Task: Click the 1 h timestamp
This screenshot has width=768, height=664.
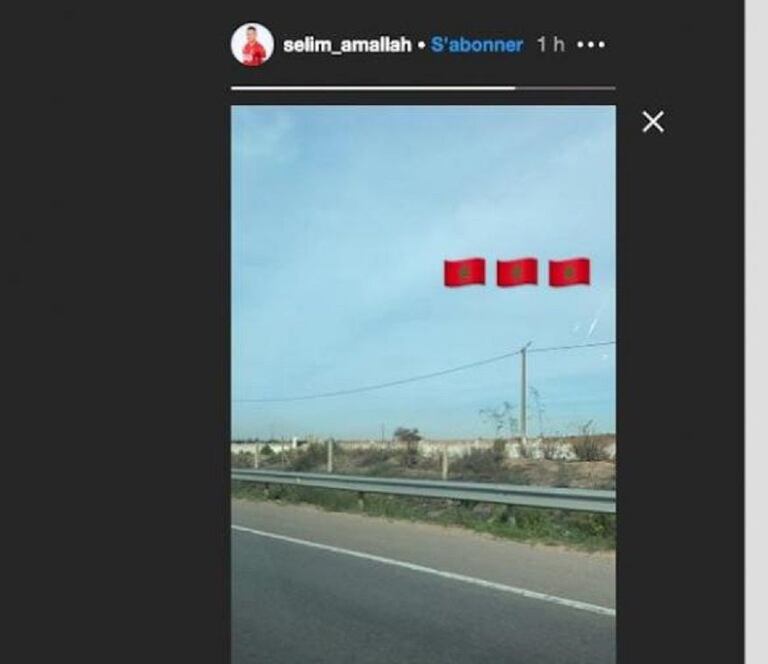Action: pyautogui.click(x=551, y=45)
